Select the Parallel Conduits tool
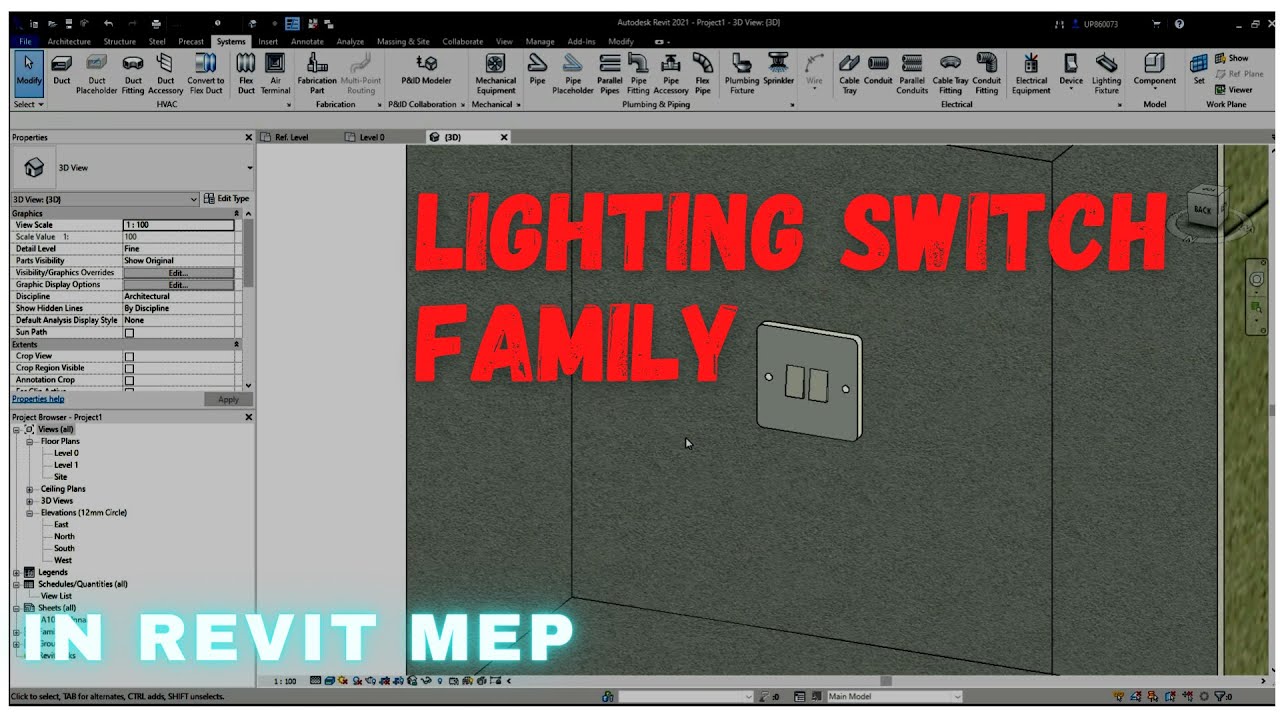1280x720 pixels. point(912,73)
